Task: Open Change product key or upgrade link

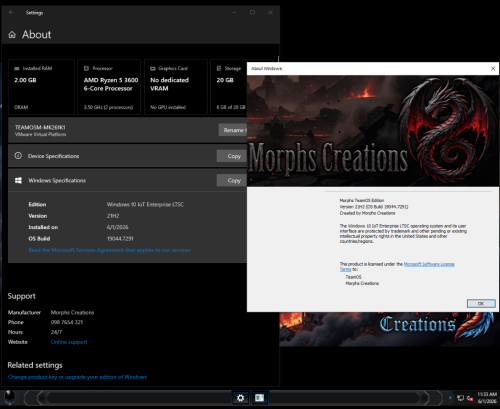Action: 77,377
